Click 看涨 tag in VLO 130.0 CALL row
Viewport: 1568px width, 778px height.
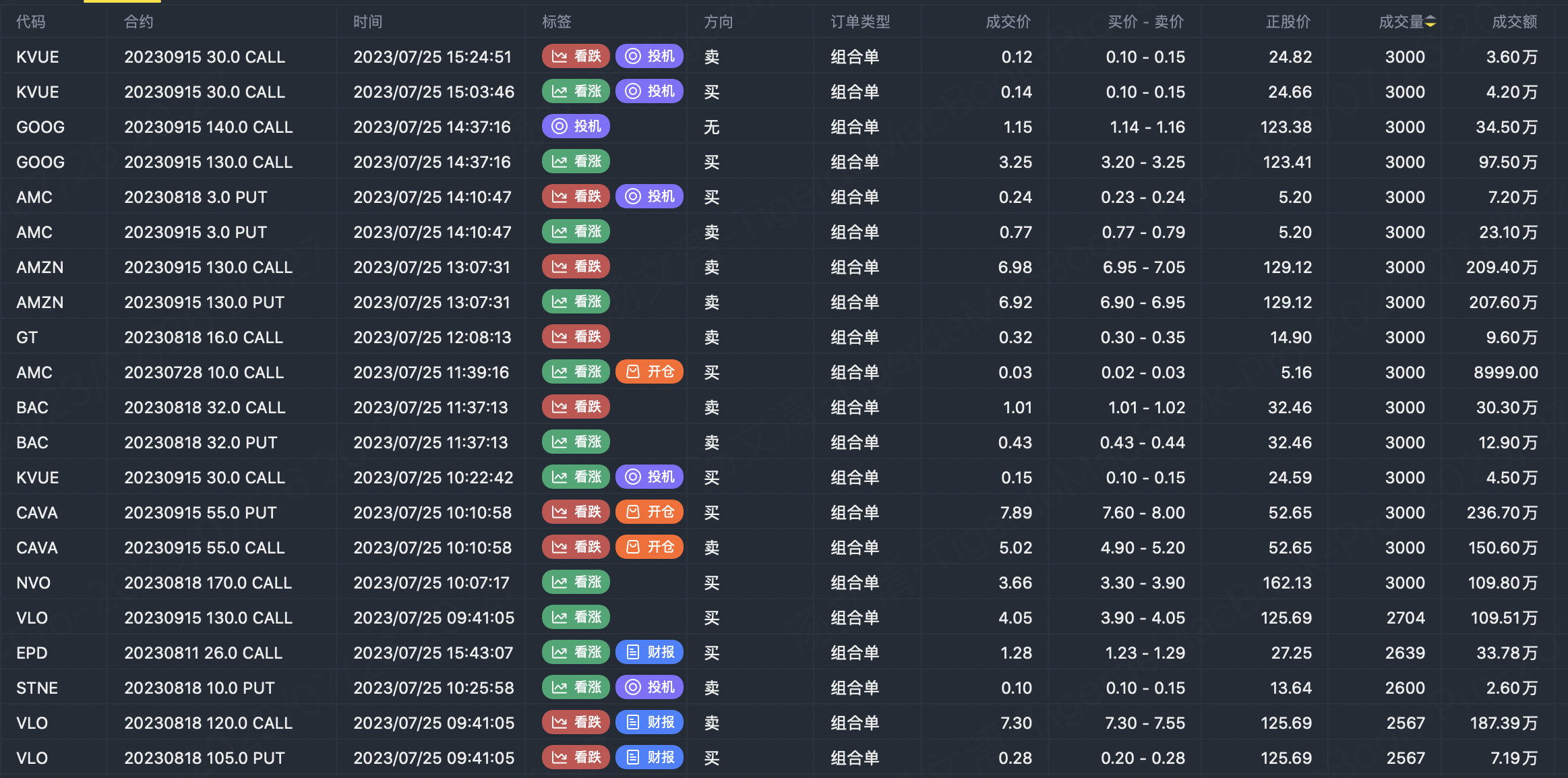(576, 617)
